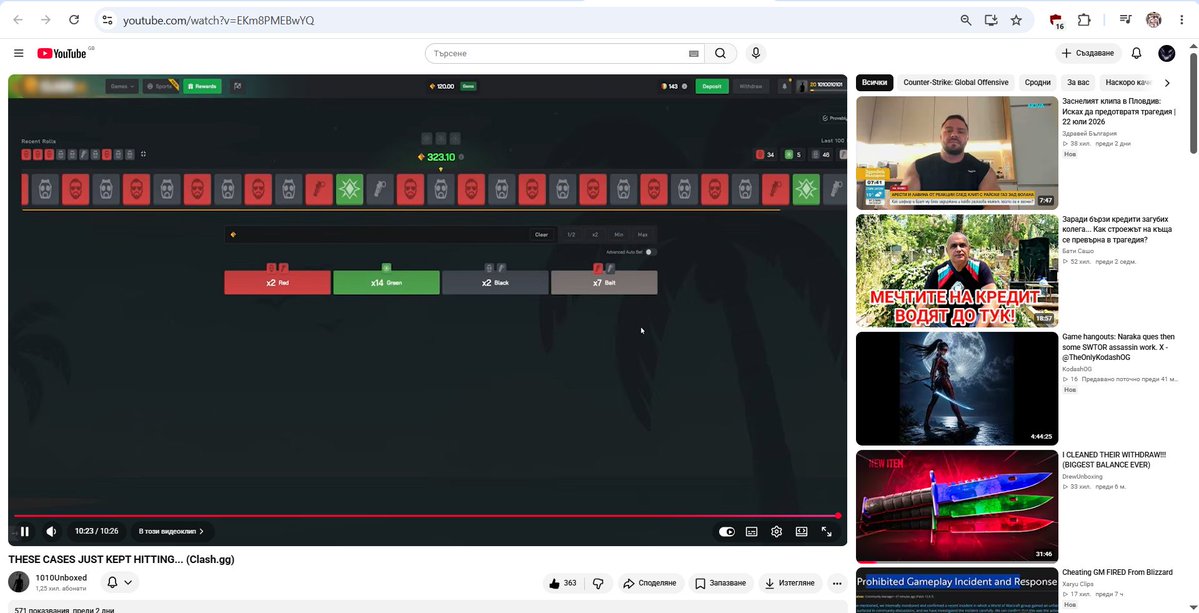
Task: Open the Chrome profile avatar
Action: click(1154, 20)
